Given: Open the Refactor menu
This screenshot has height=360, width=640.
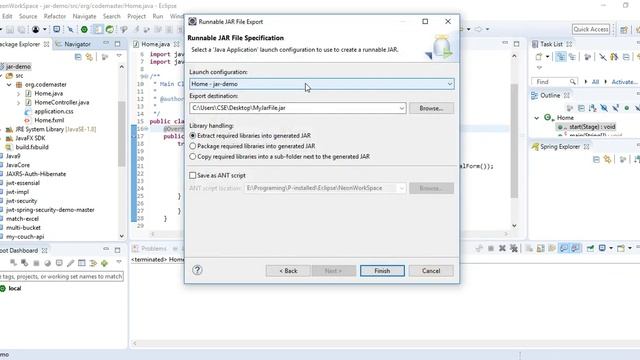Looking at the screenshot, I should pos(55,16).
